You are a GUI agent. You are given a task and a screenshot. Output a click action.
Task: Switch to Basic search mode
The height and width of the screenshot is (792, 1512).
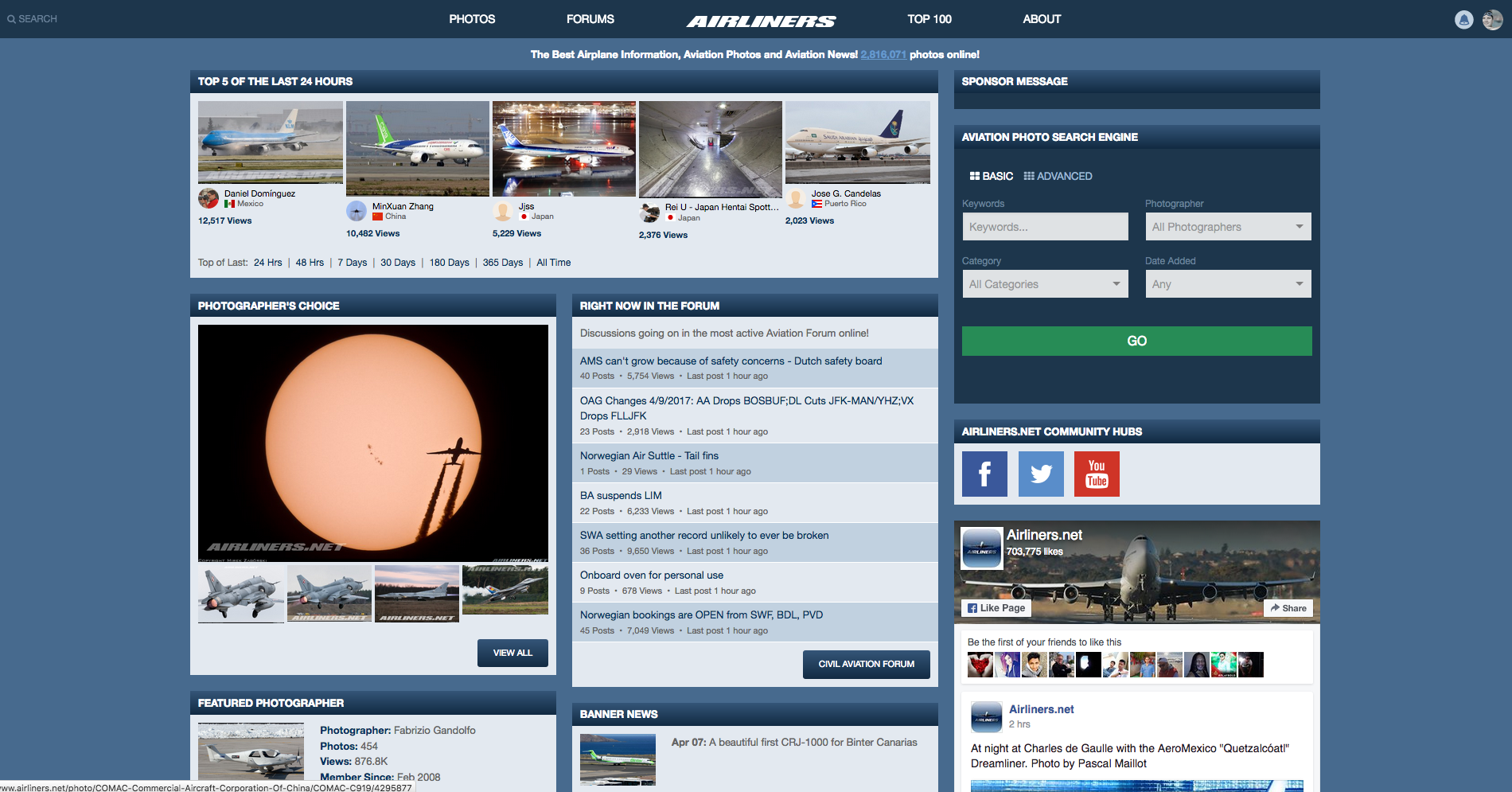(x=992, y=176)
